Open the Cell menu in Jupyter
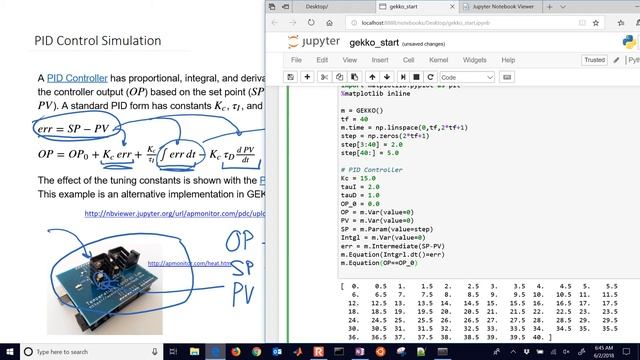This screenshot has width=640, height=360. (x=409, y=60)
